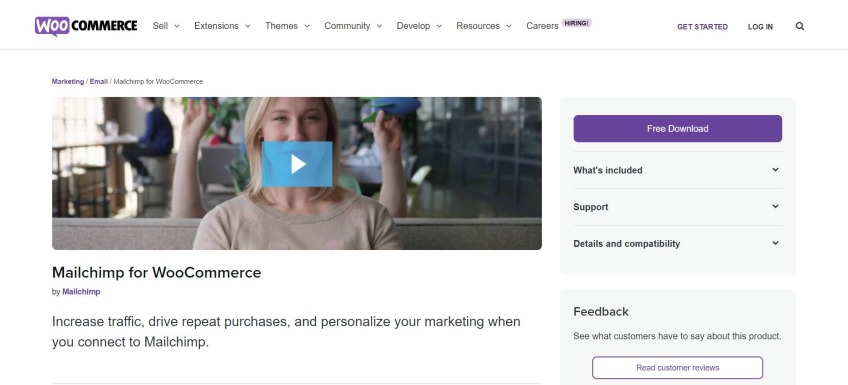848x385 pixels.
Task: Click the Themes menu chevron
Action: click(x=307, y=26)
